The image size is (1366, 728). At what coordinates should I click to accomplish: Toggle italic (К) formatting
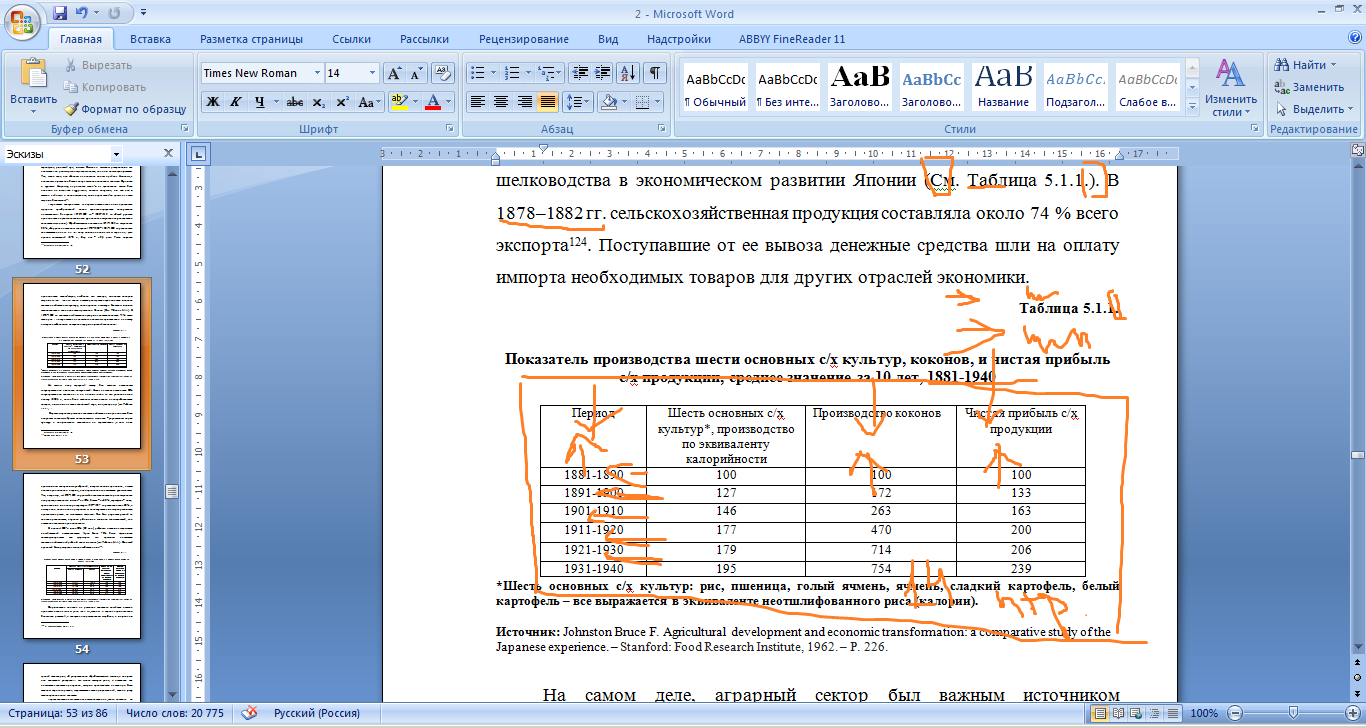236,102
